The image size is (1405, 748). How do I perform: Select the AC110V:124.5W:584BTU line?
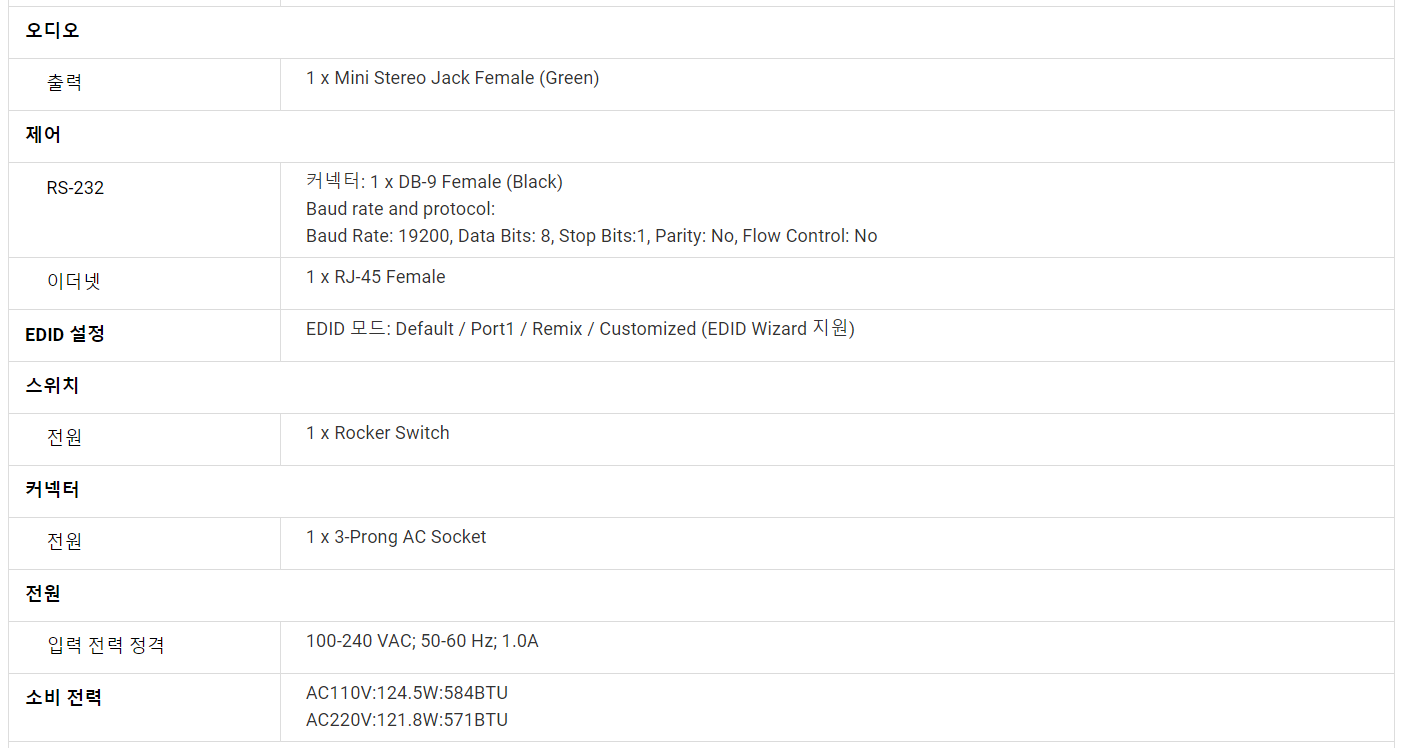(x=407, y=693)
